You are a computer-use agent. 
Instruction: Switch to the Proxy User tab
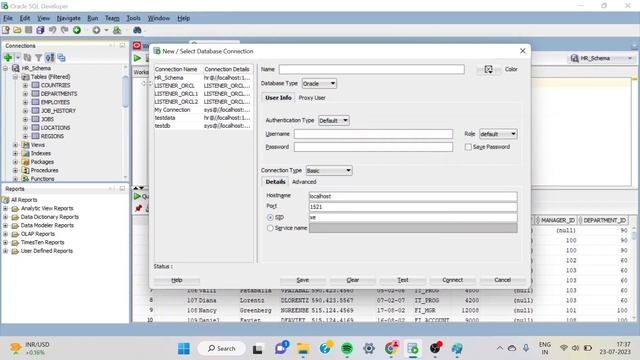(x=312, y=98)
